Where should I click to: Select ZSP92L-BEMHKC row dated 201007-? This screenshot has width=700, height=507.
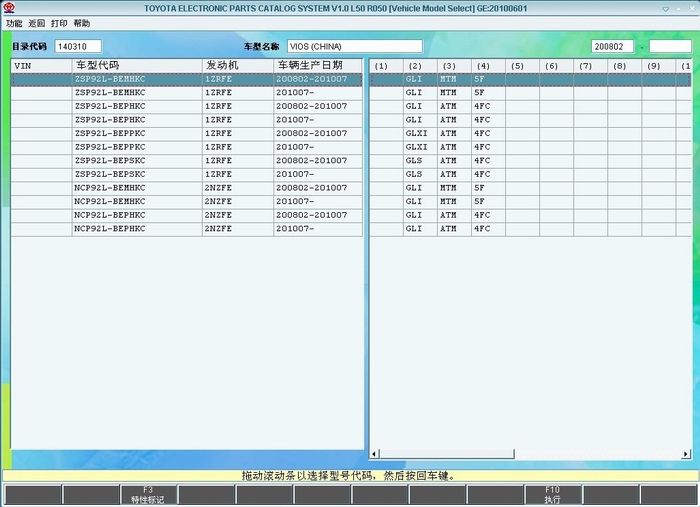[x=187, y=93]
